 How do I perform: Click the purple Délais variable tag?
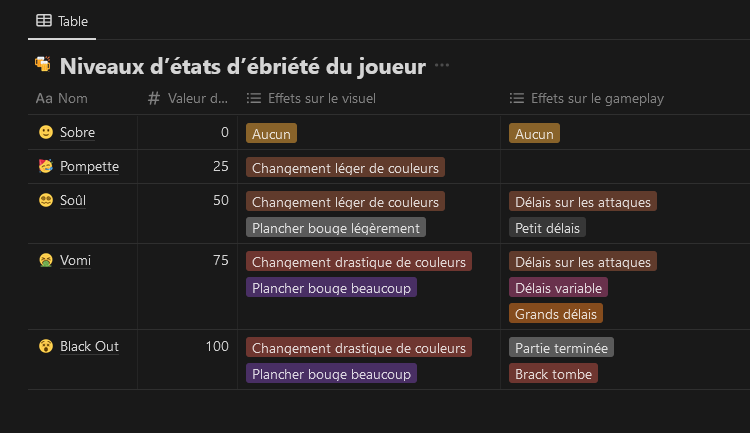click(558, 288)
